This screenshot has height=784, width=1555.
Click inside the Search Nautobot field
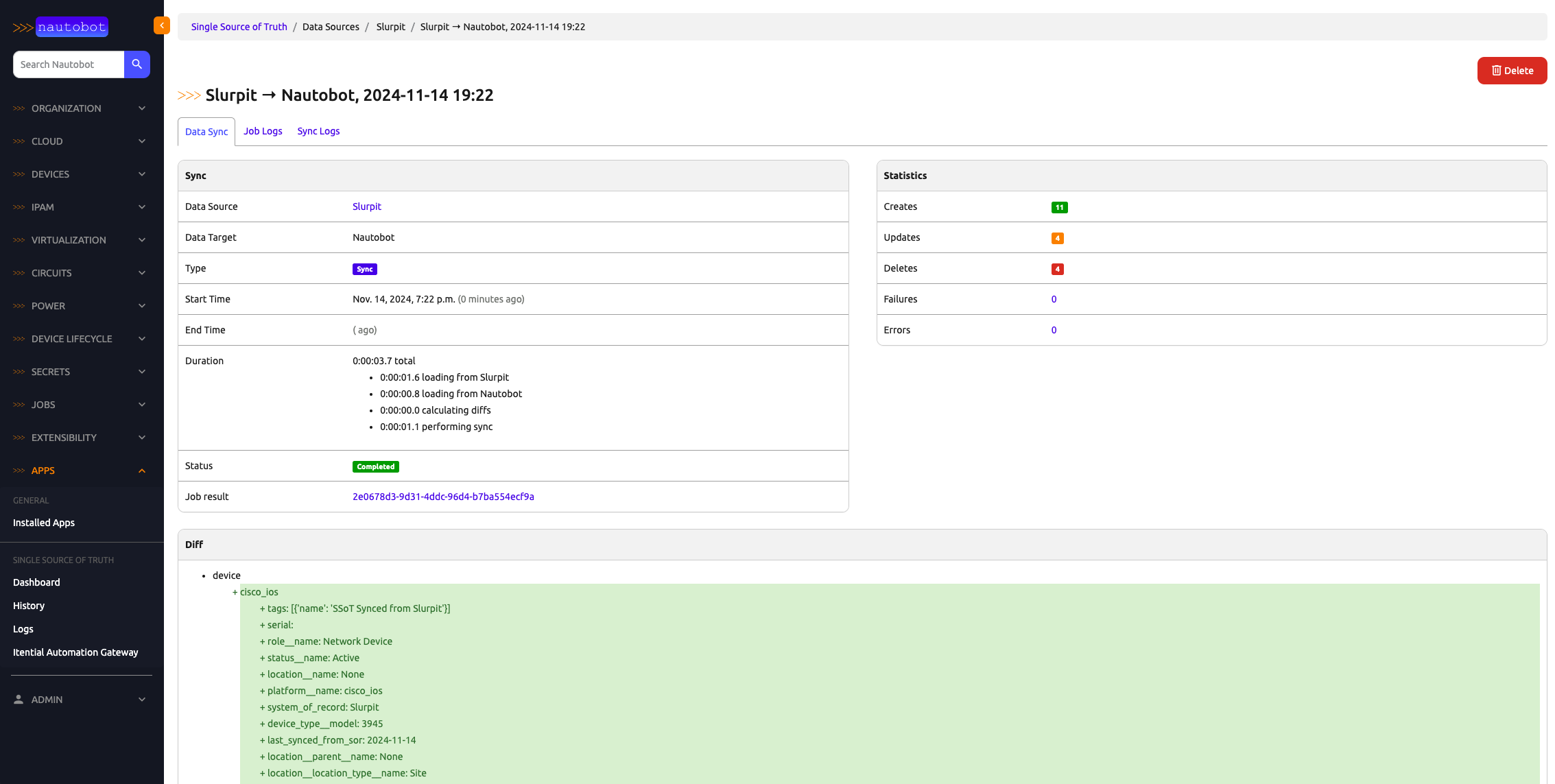68,64
